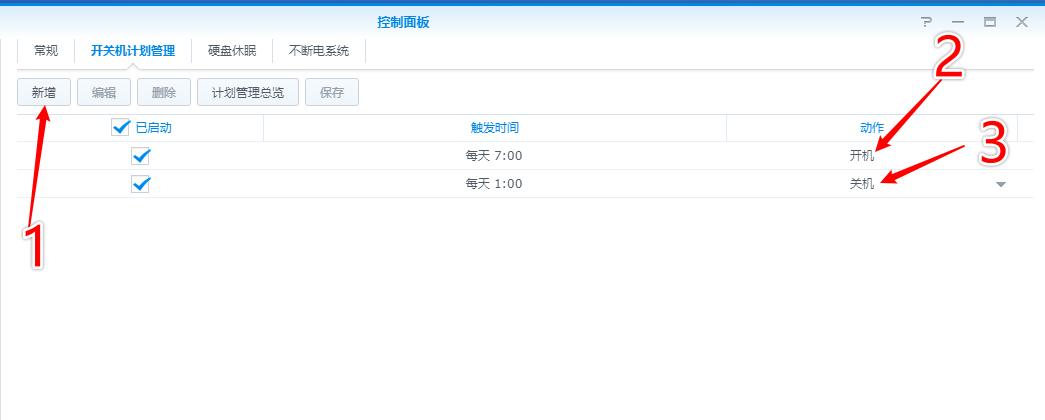Click the 动作 column header
The height and width of the screenshot is (420, 1045).
[x=872, y=128]
